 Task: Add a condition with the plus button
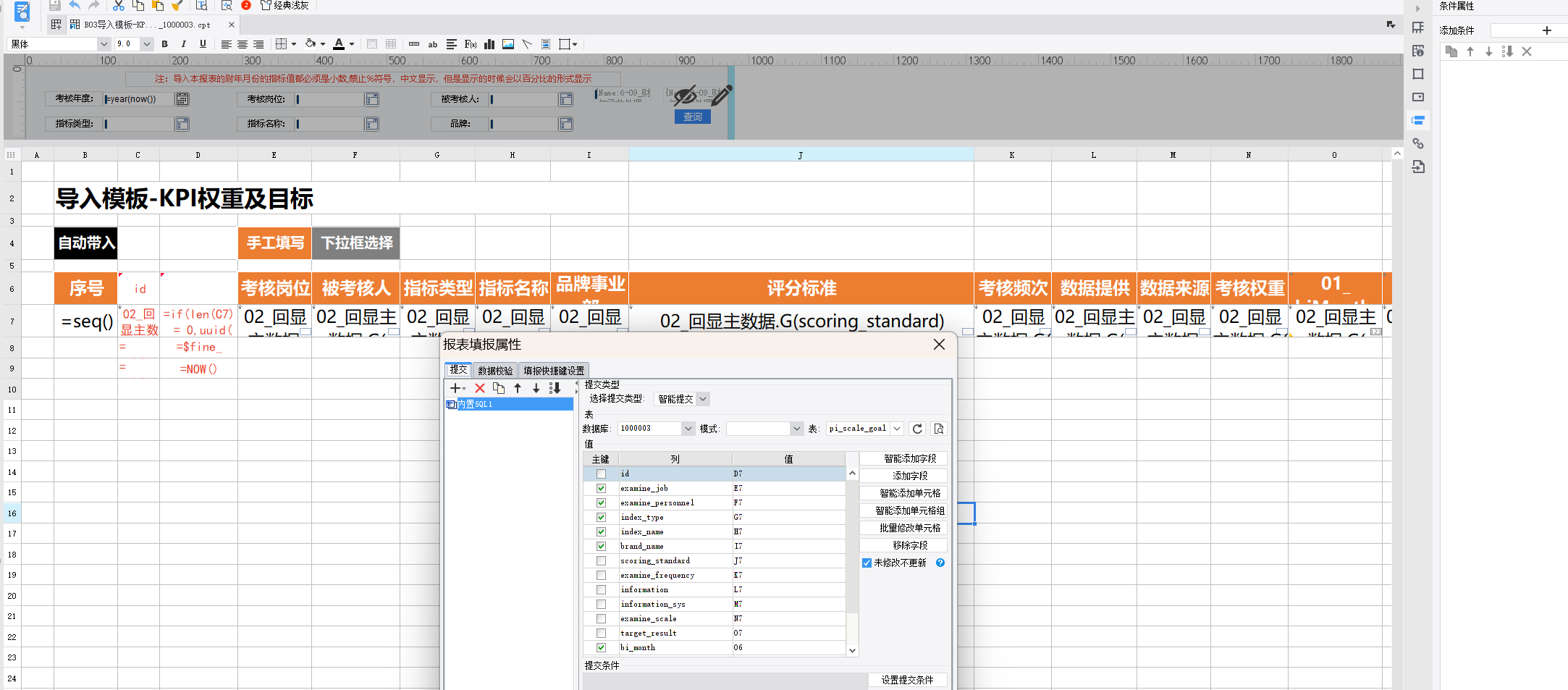click(x=1547, y=30)
